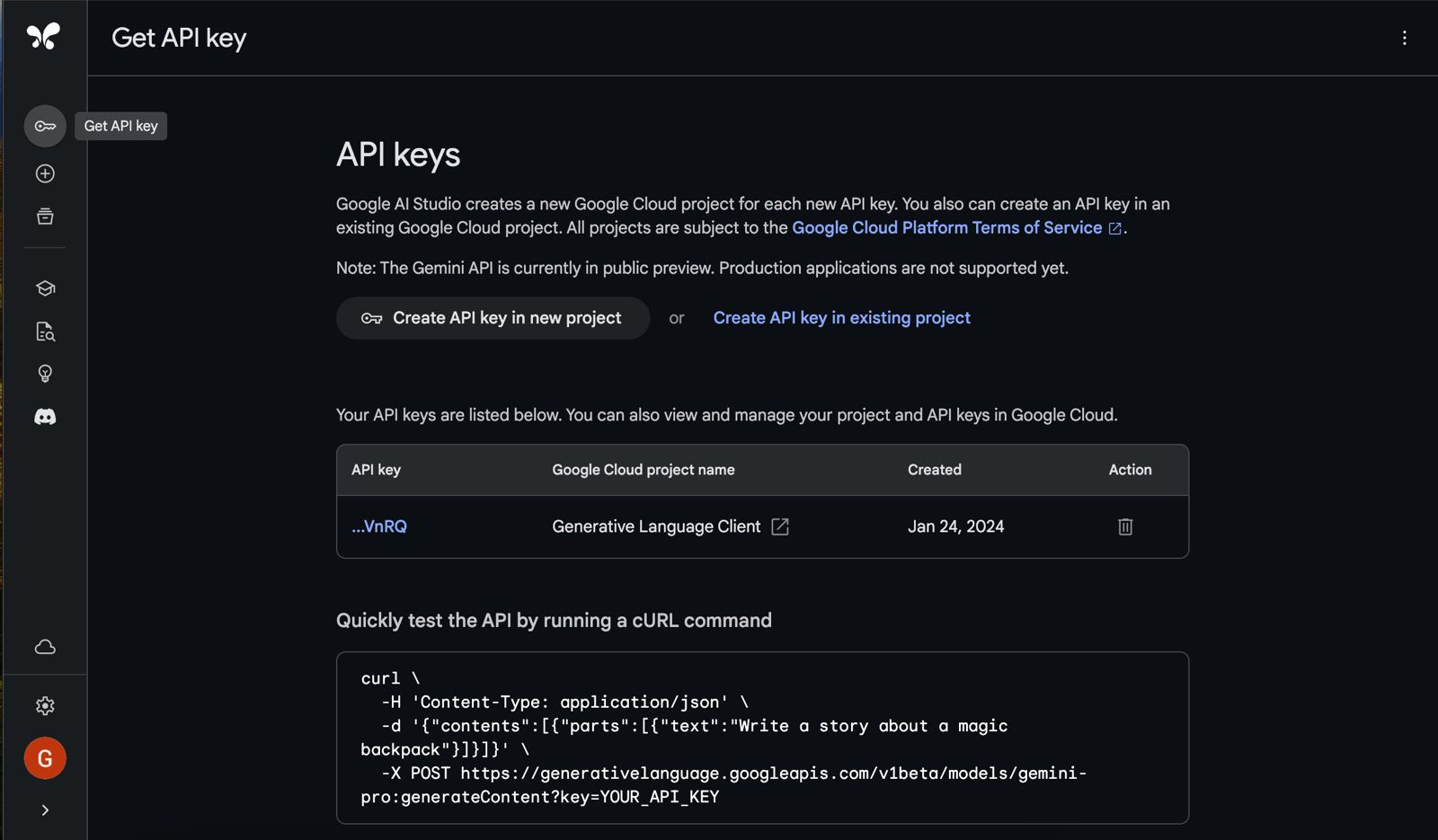Delete the VnRQ API key trash icon

(1125, 526)
